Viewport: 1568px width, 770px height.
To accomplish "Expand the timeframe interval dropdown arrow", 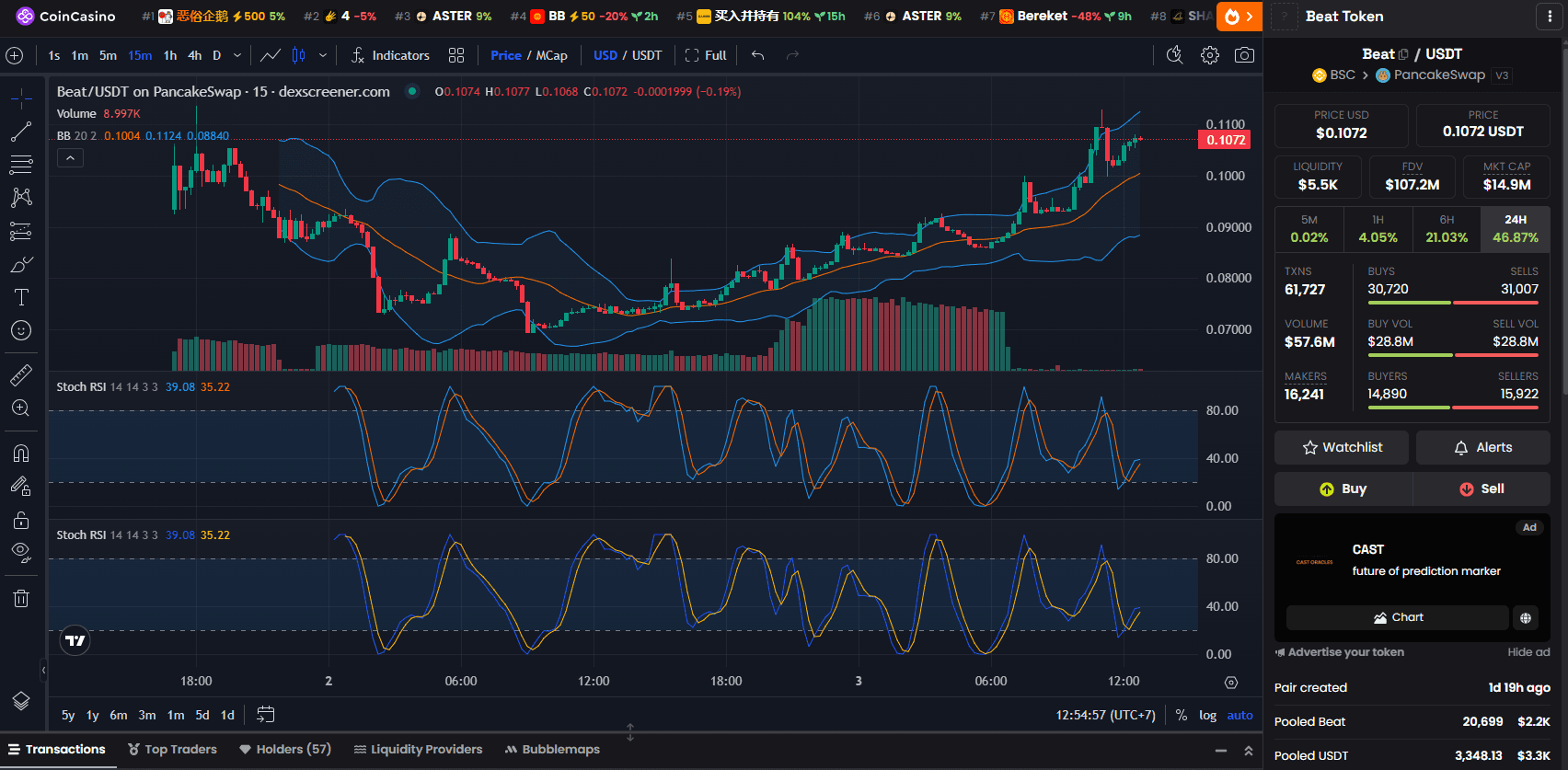I will pyautogui.click(x=237, y=55).
